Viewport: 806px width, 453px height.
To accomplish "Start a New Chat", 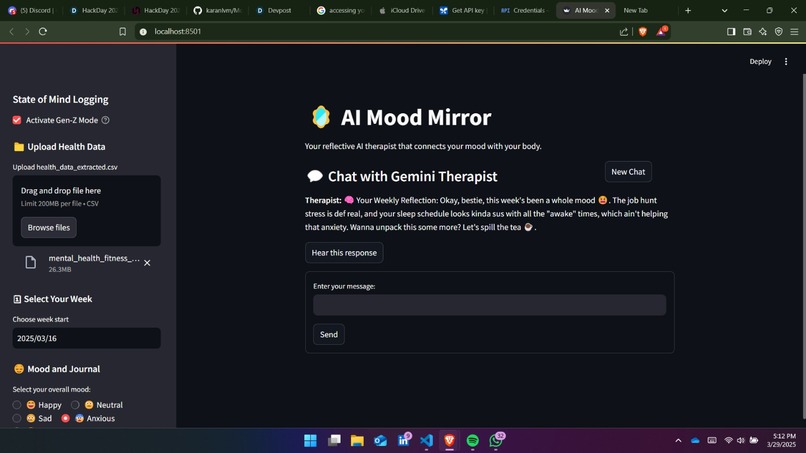I will 628,172.
